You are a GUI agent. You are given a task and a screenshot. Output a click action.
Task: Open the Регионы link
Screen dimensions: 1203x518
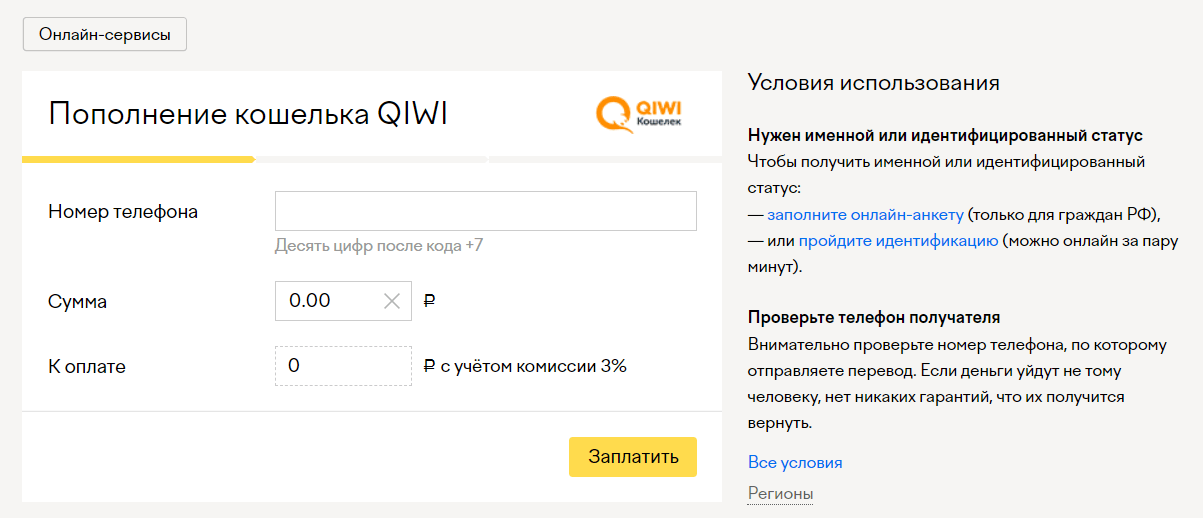(x=780, y=494)
